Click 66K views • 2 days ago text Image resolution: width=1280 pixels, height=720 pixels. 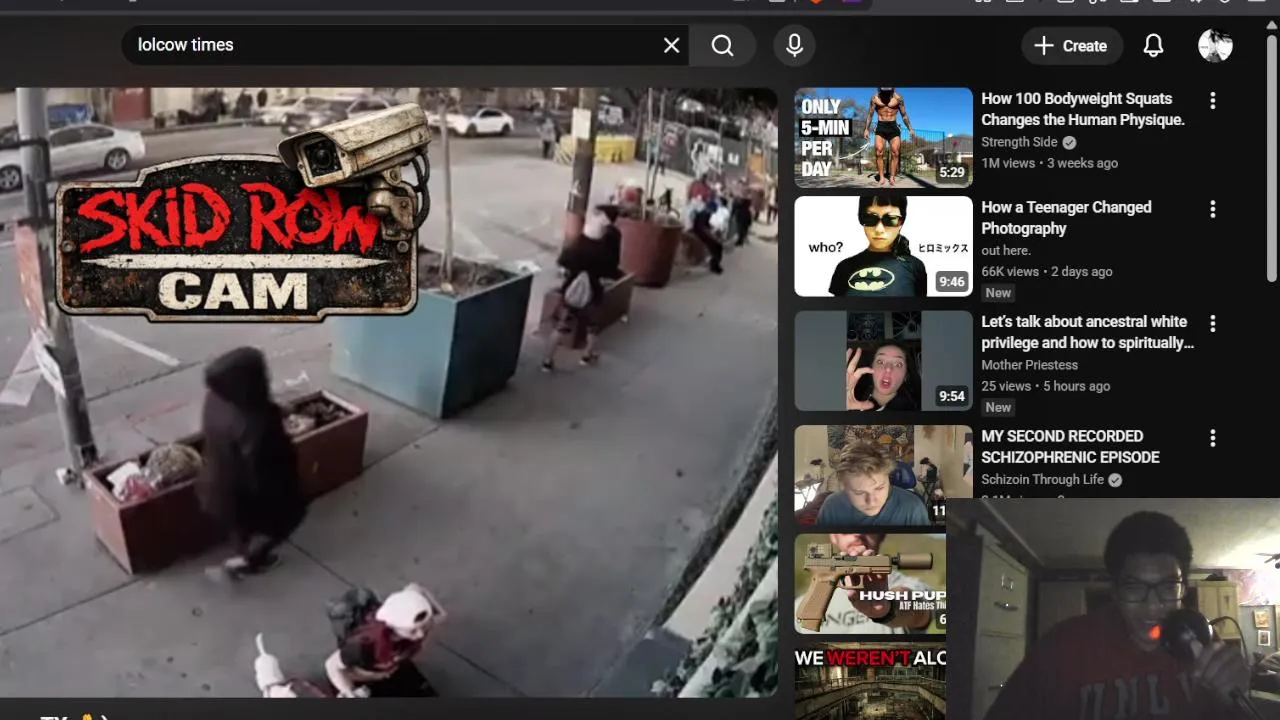click(1046, 272)
